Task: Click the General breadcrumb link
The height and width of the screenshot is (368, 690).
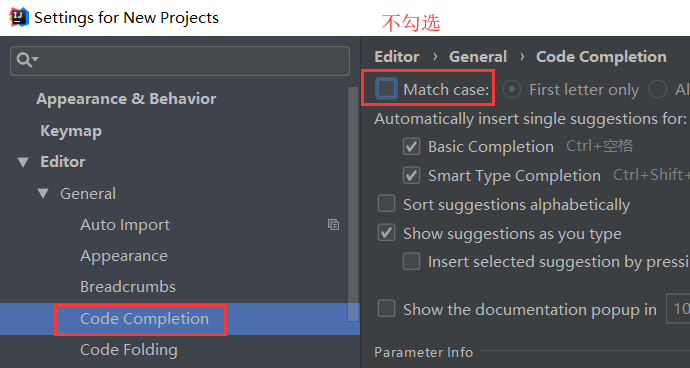Action: tap(478, 57)
